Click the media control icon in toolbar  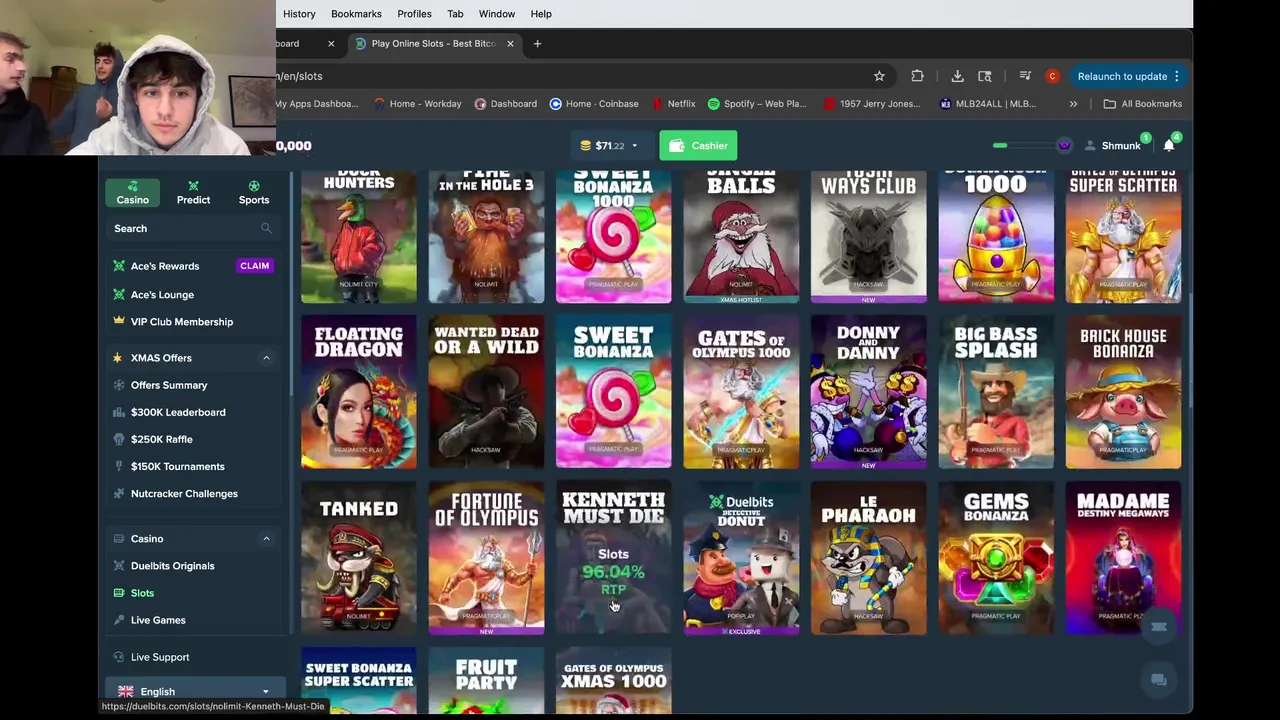1025,76
